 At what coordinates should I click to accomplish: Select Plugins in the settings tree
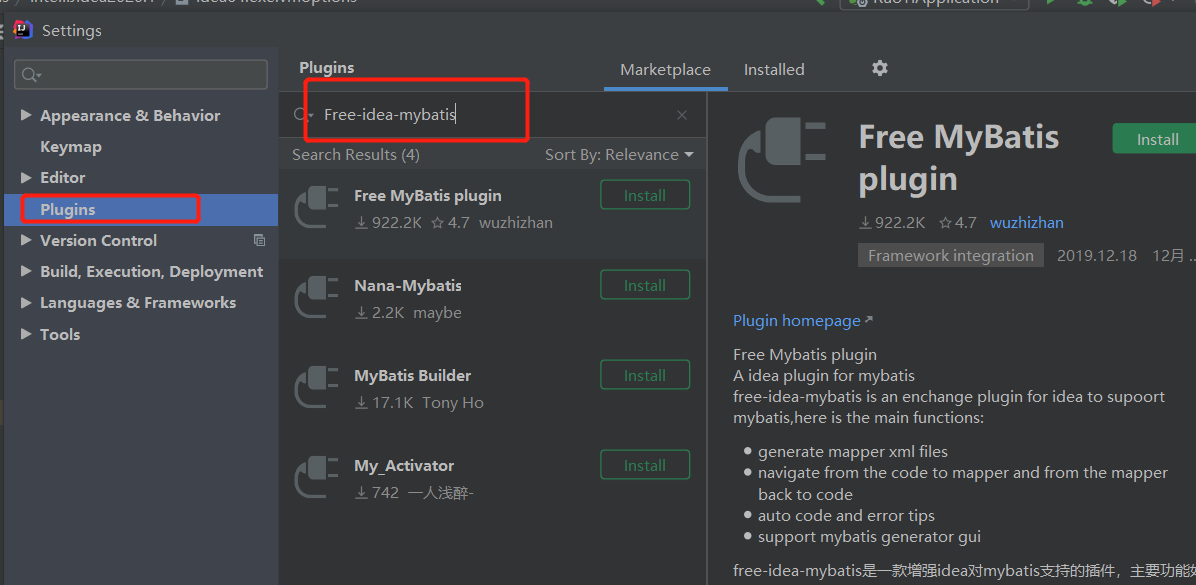pos(141,209)
